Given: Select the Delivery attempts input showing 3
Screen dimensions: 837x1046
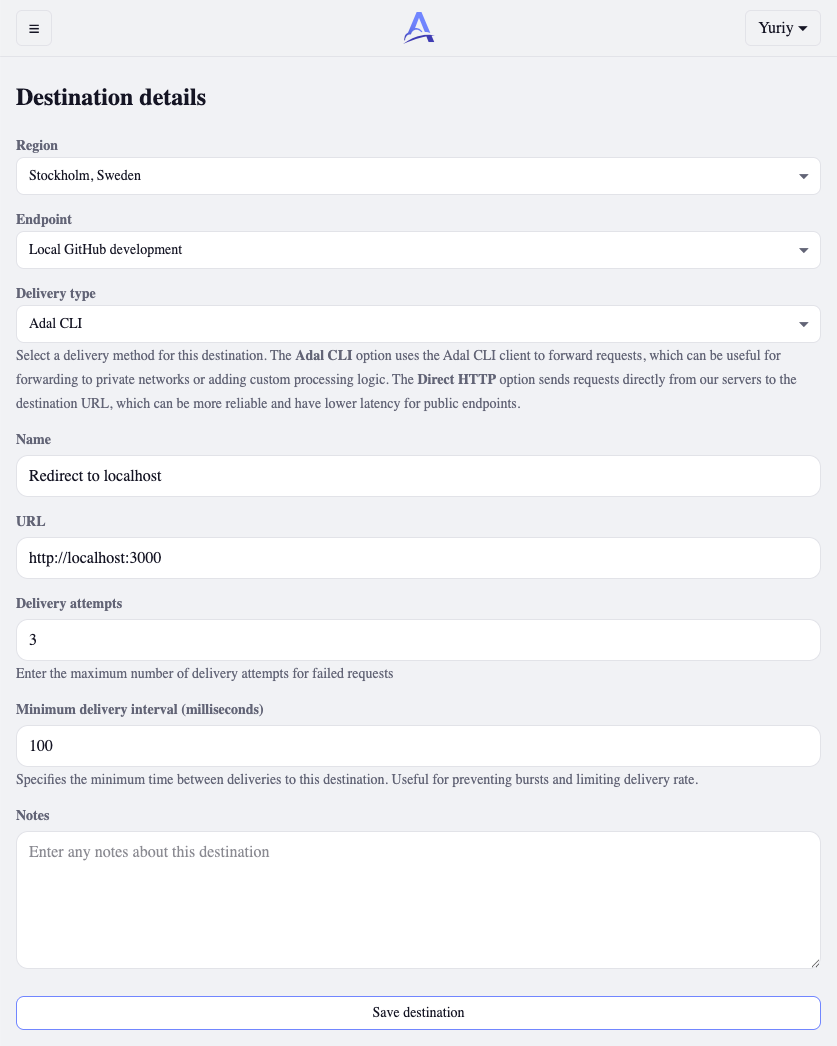Looking at the screenshot, I should [418, 640].
